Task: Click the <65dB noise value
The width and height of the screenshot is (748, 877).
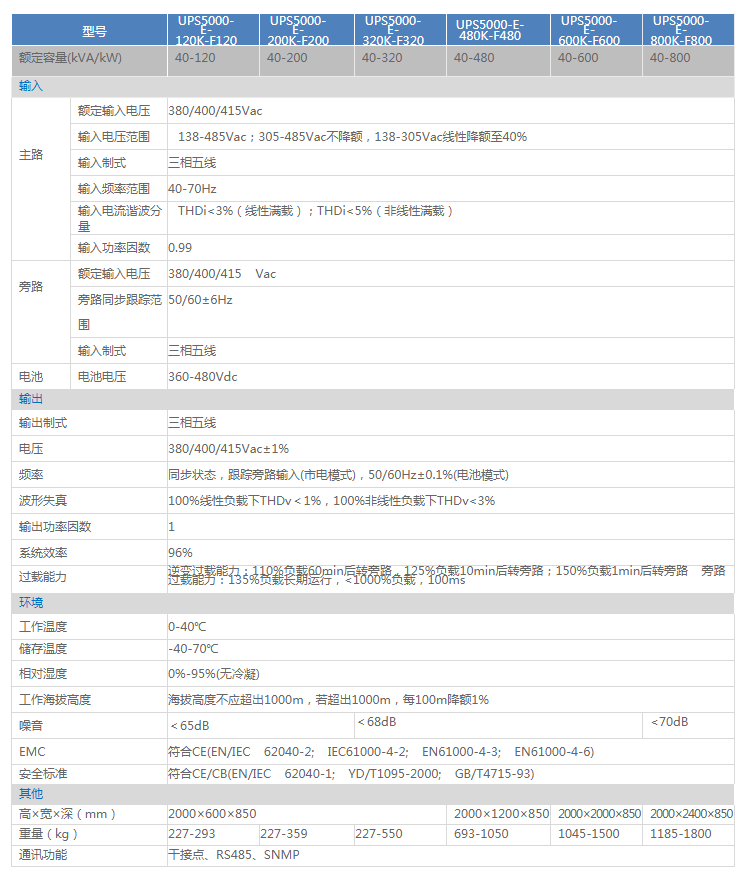Action: coord(190,725)
